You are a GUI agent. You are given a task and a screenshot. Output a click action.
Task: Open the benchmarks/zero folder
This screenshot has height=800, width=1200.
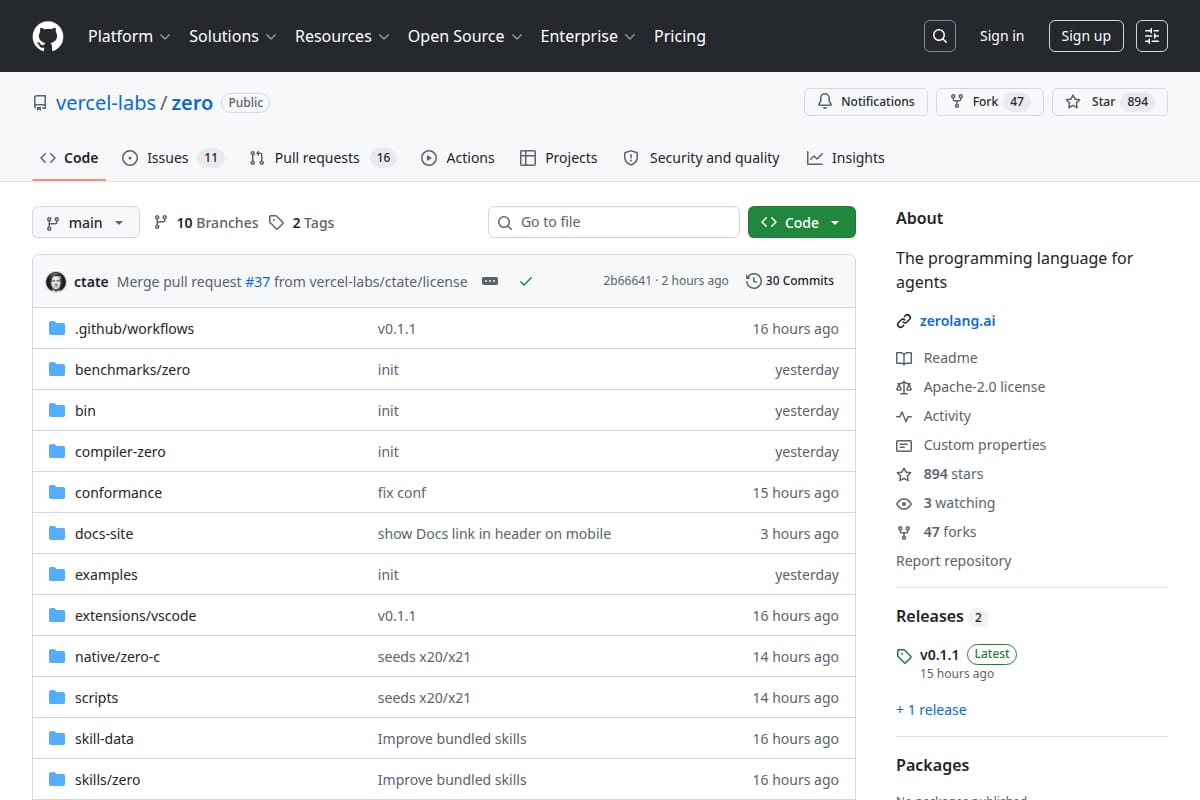pyautogui.click(x=132, y=370)
